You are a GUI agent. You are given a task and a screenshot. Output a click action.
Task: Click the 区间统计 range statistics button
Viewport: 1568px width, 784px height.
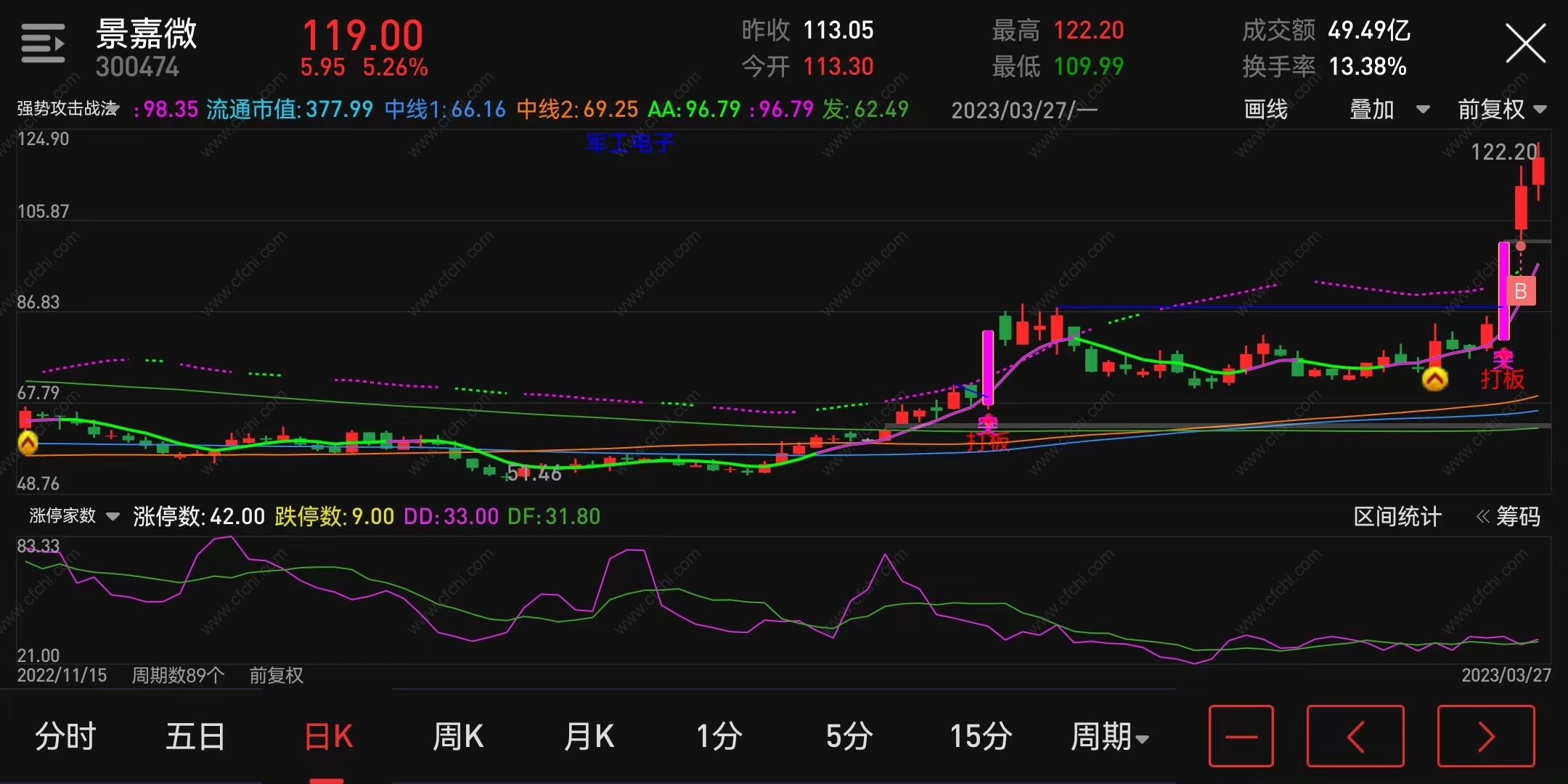click(1397, 516)
